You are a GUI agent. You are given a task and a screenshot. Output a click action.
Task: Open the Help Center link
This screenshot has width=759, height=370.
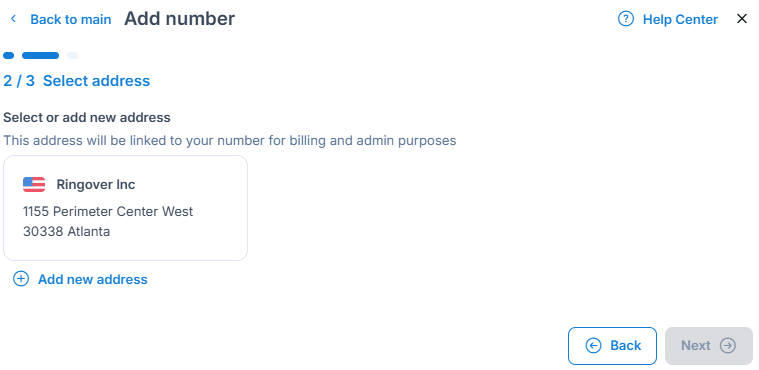pos(680,19)
